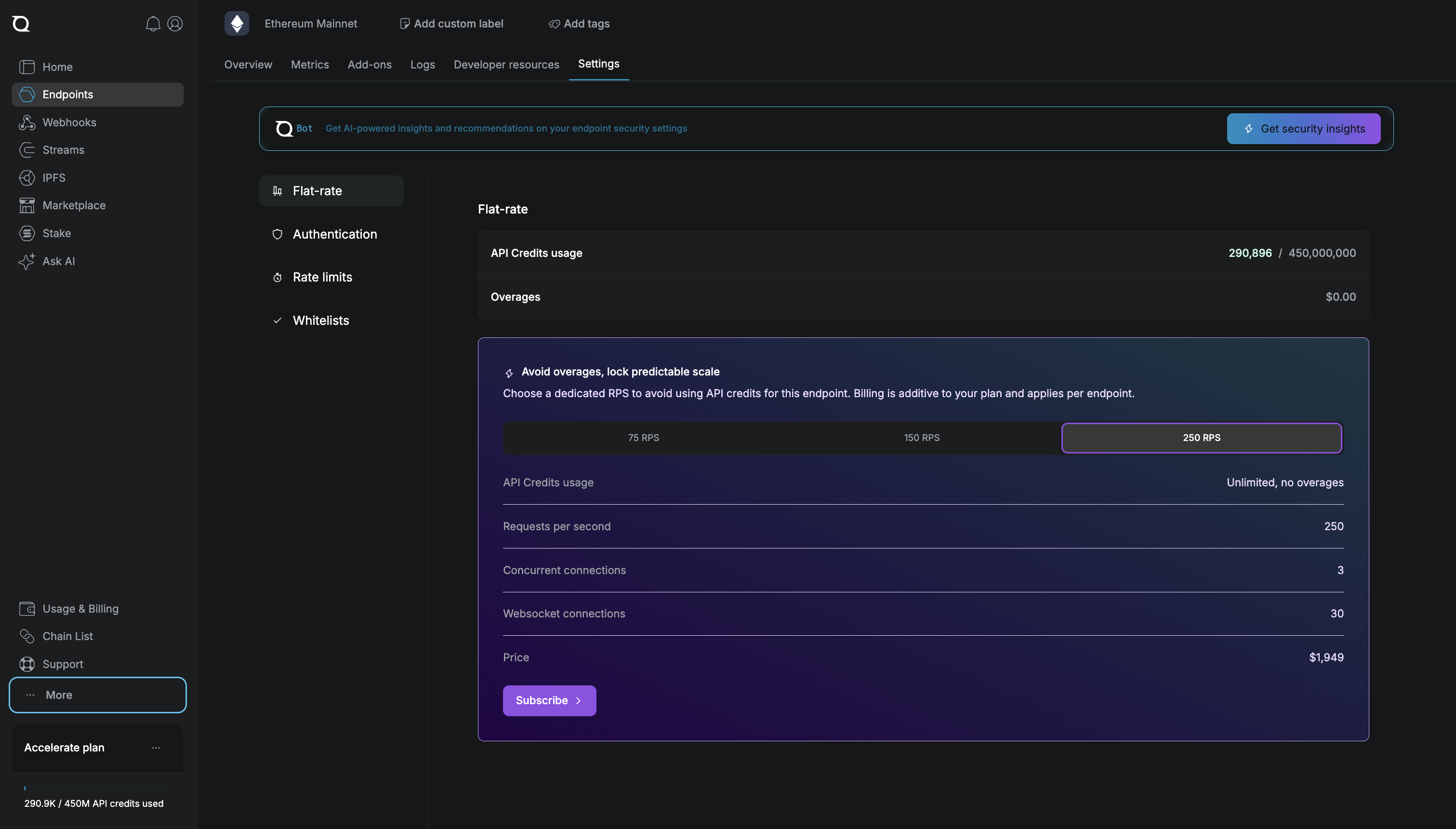This screenshot has width=1456, height=829.
Task: Open the user profile icon
Action: (x=175, y=23)
